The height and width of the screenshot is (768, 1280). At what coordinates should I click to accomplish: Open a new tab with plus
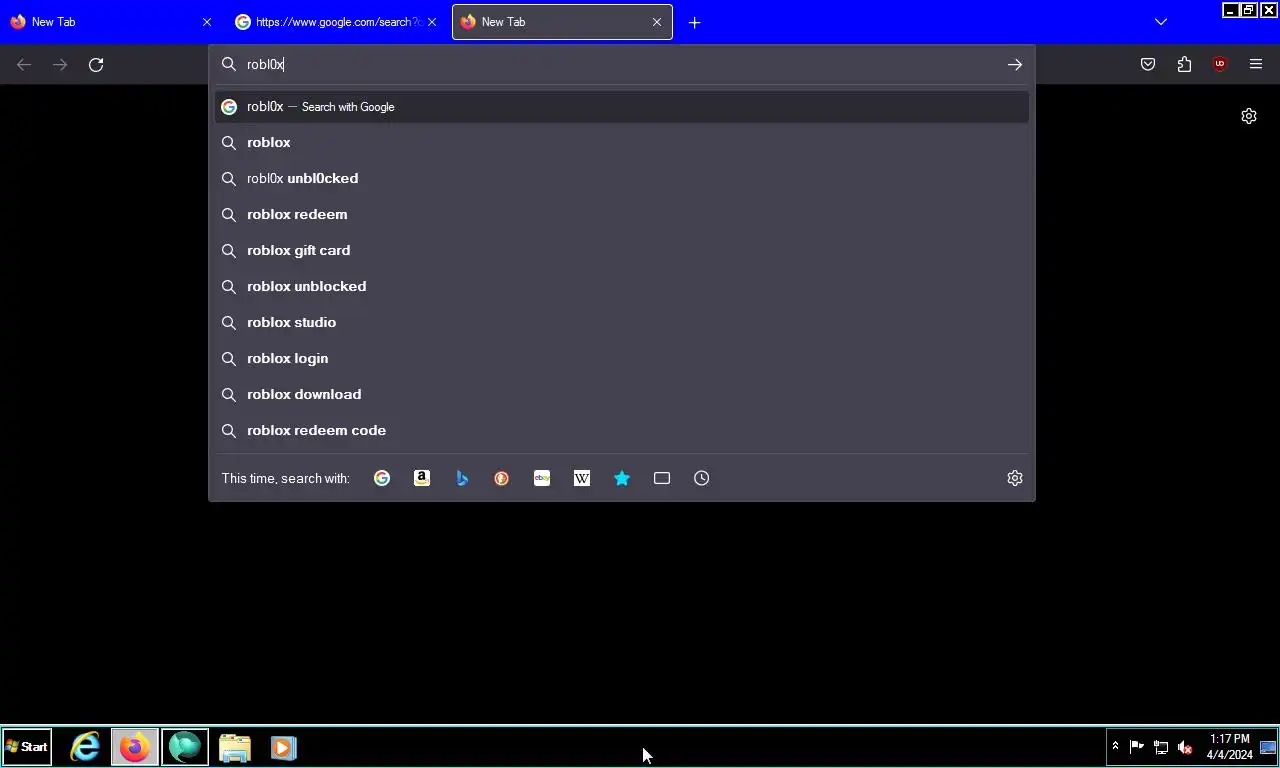[x=695, y=22]
